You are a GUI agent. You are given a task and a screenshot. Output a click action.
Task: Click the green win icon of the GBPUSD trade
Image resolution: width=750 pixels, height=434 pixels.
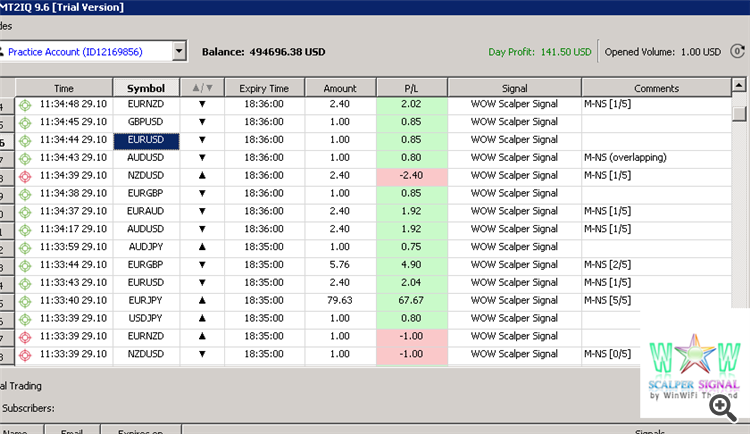(25, 122)
